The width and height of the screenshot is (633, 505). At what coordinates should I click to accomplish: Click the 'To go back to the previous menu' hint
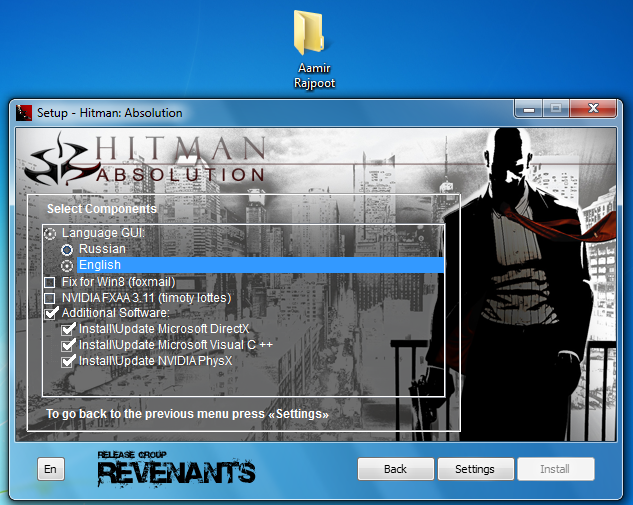click(187, 414)
